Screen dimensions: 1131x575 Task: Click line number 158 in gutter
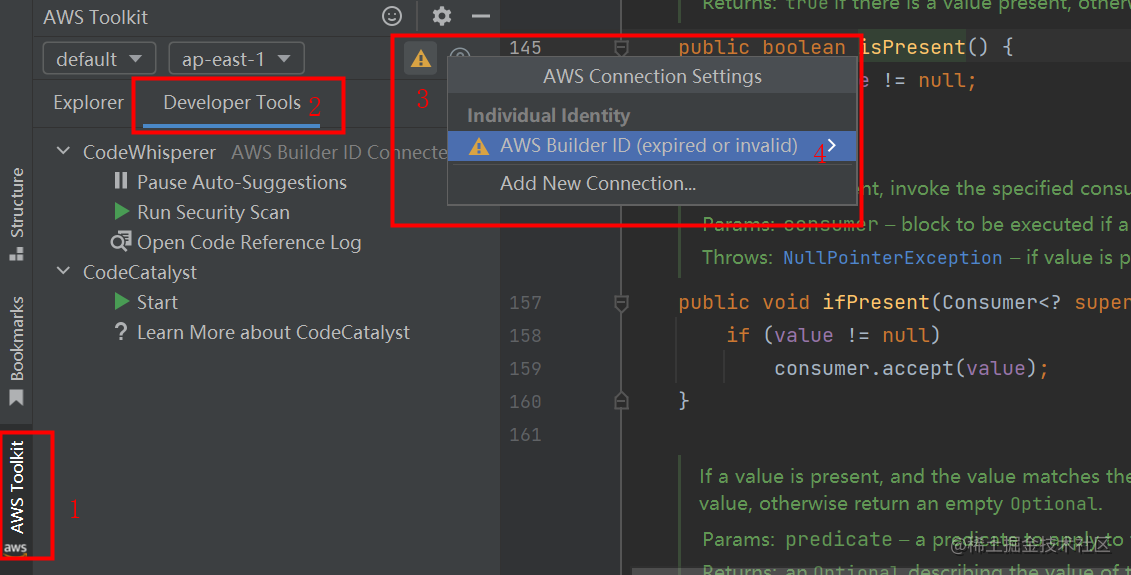[x=525, y=335]
